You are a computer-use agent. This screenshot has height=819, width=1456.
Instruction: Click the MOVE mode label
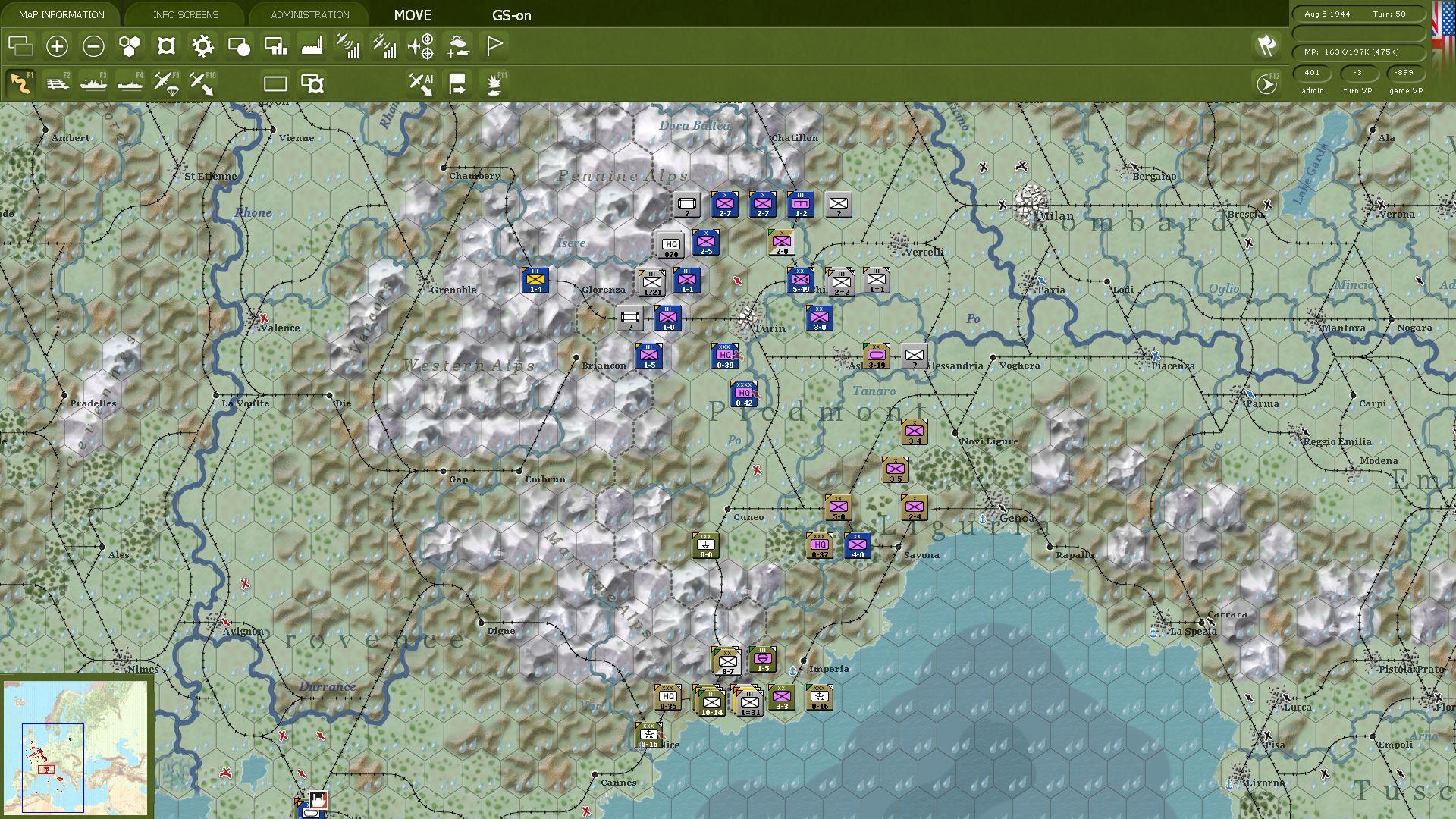coord(412,14)
